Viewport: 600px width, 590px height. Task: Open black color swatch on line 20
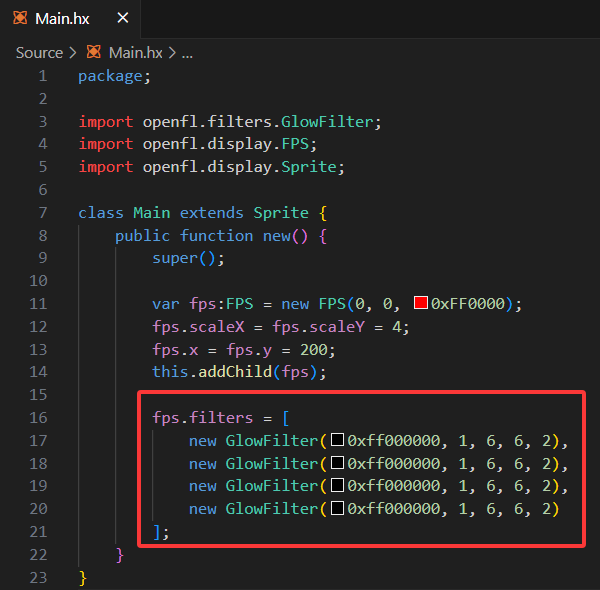(337, 508)
